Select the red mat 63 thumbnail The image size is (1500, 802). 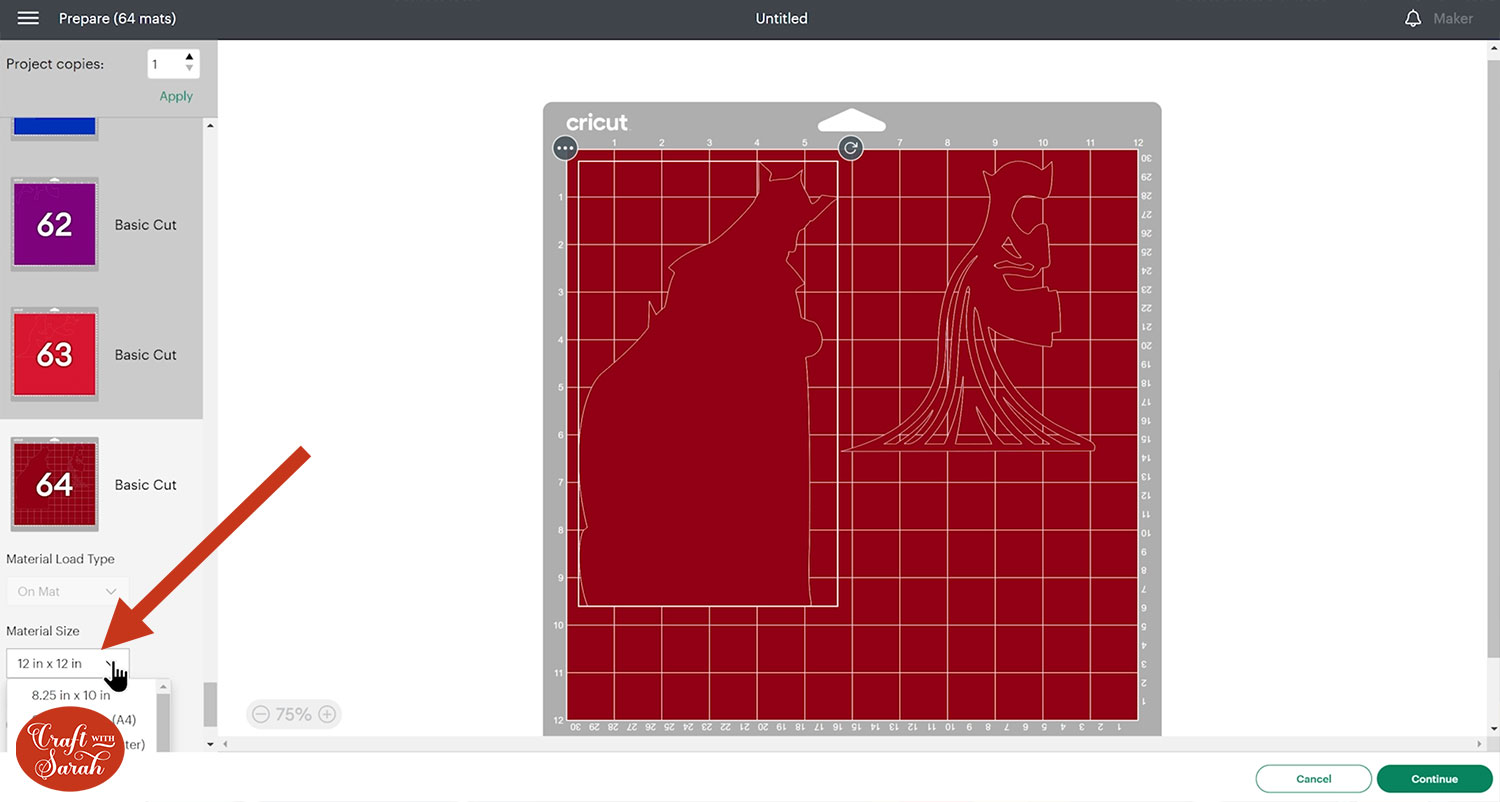pyautogui.click(x=54, y=355)
